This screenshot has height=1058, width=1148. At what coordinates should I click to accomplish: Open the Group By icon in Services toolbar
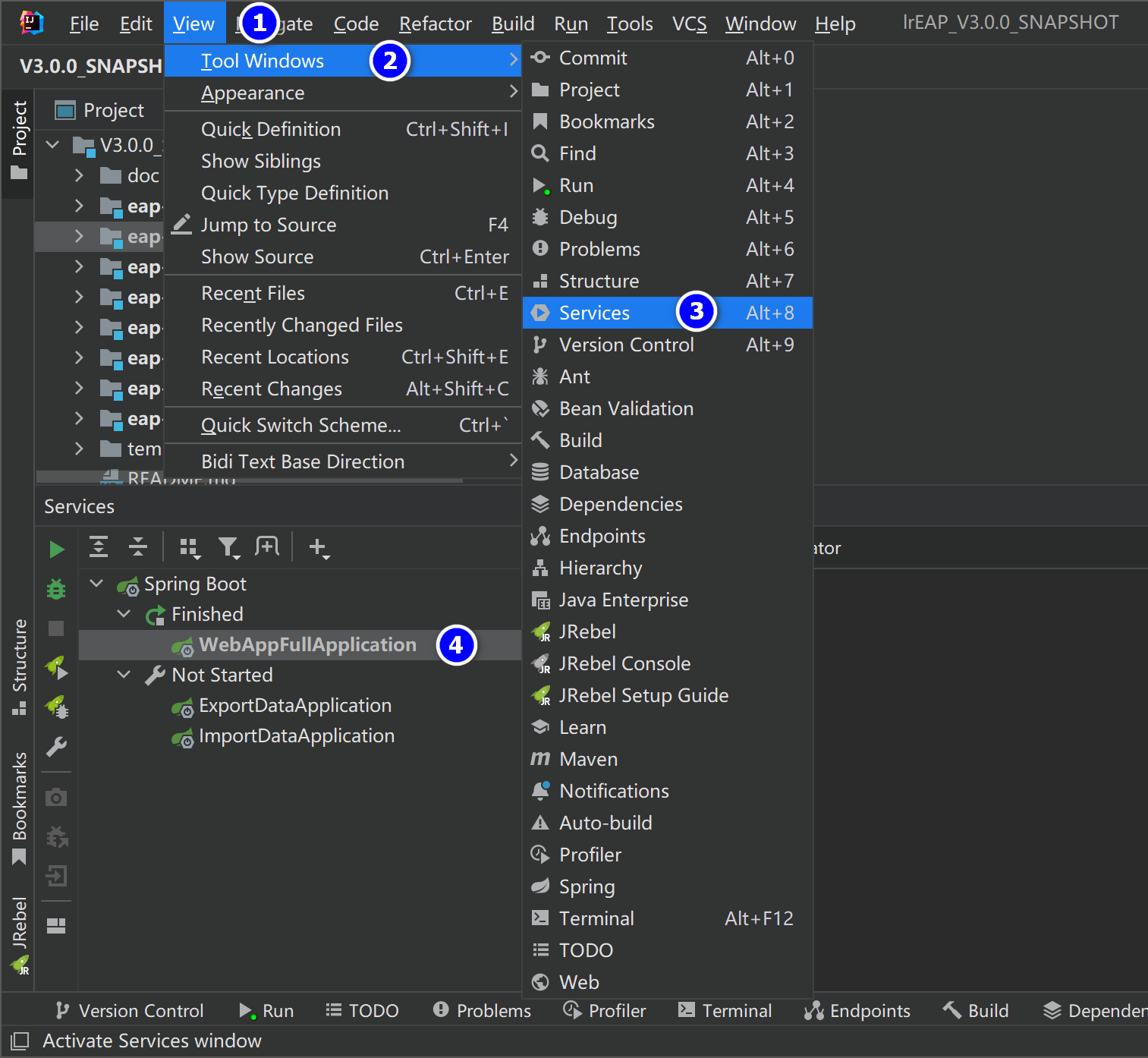tap(190, 547)
